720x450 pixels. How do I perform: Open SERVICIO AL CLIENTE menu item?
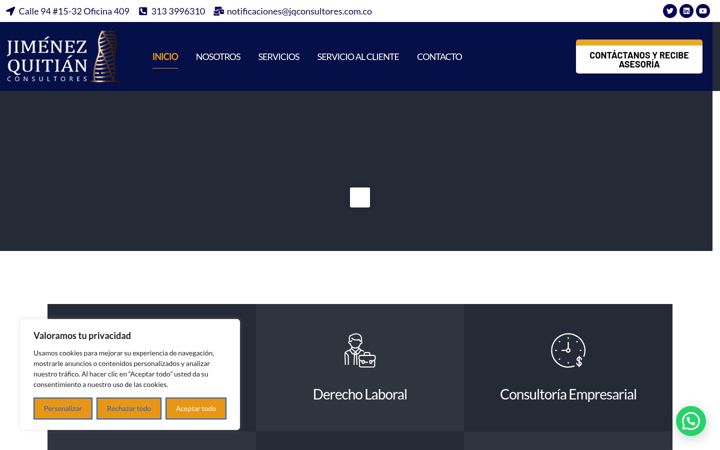click(x=358, y=56)
